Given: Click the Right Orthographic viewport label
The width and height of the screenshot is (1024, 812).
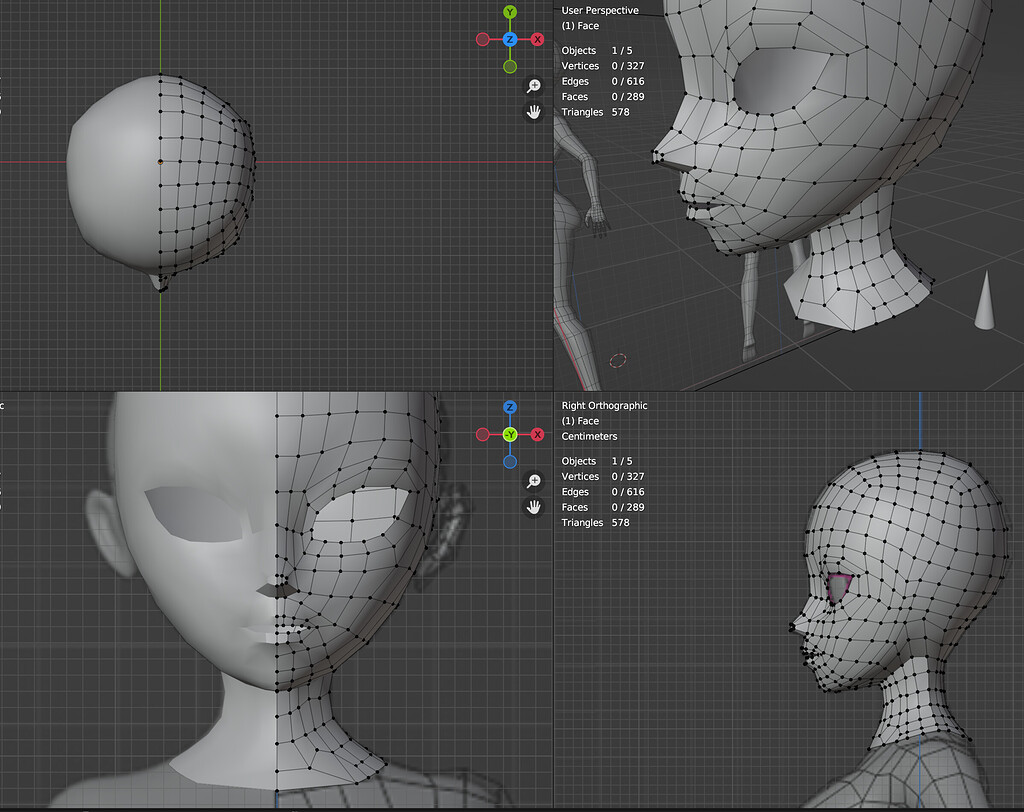Looking at the screenshot, I should [x=603, y=406].
